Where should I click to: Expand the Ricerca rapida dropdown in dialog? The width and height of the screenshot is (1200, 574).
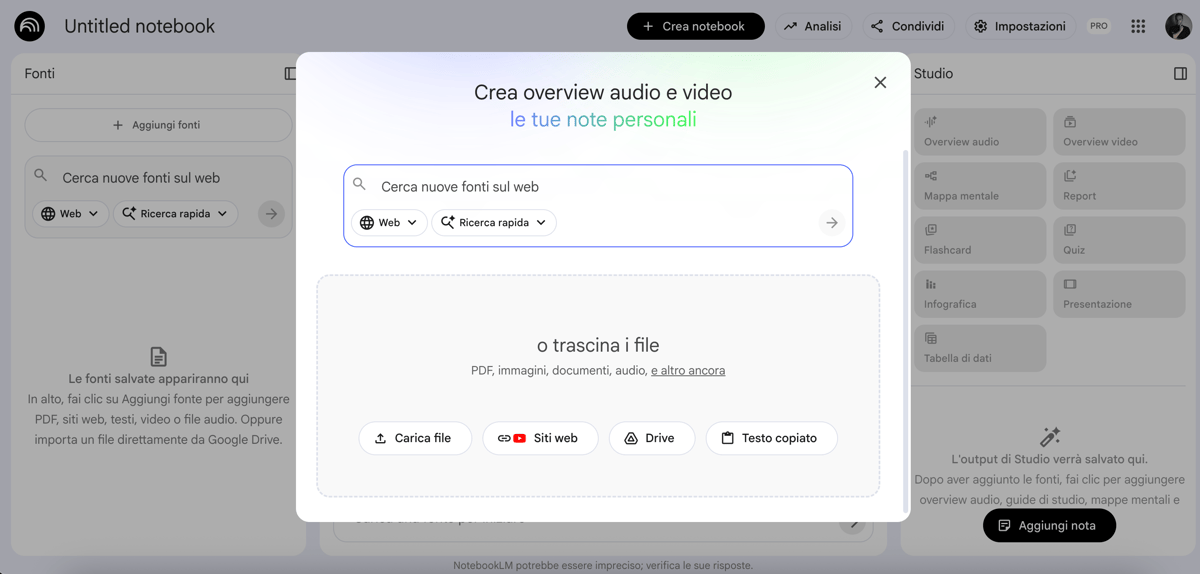pyautogui.click(x=494, y=223)
